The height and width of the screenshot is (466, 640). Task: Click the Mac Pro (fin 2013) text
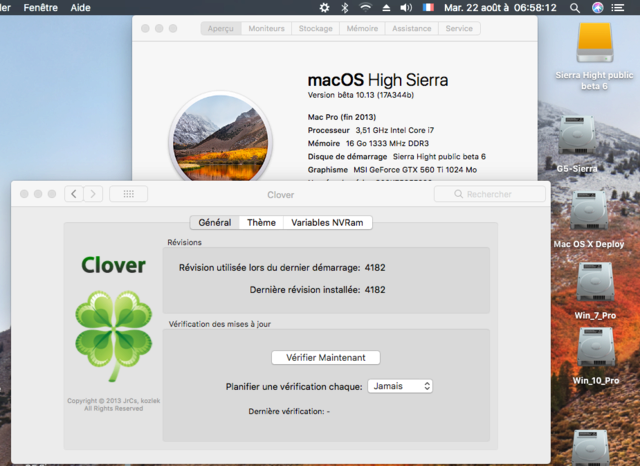342,117
